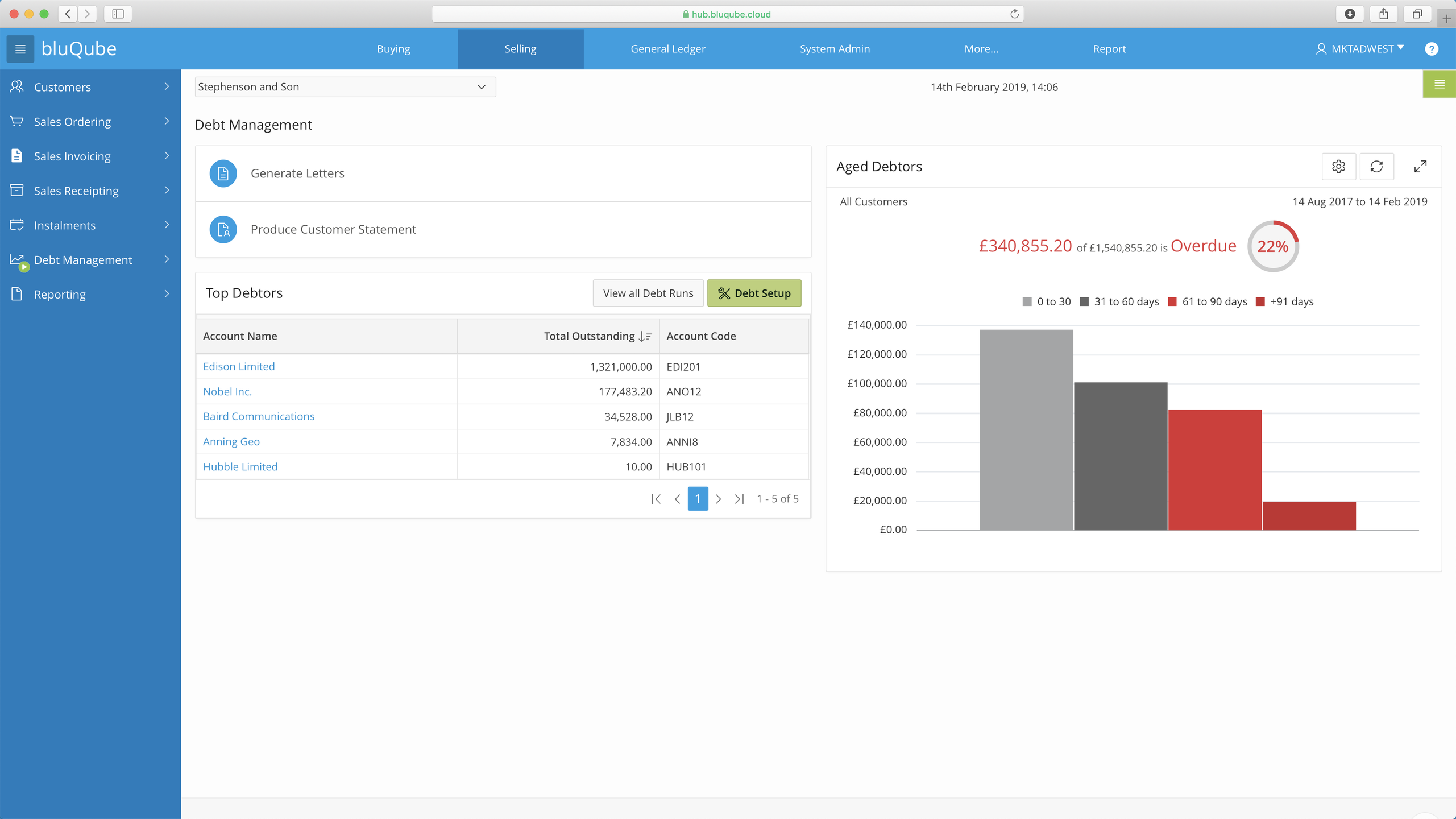Toggle the +91 days legend series
Viewport: 1456px width, 819px height.
1284,302
